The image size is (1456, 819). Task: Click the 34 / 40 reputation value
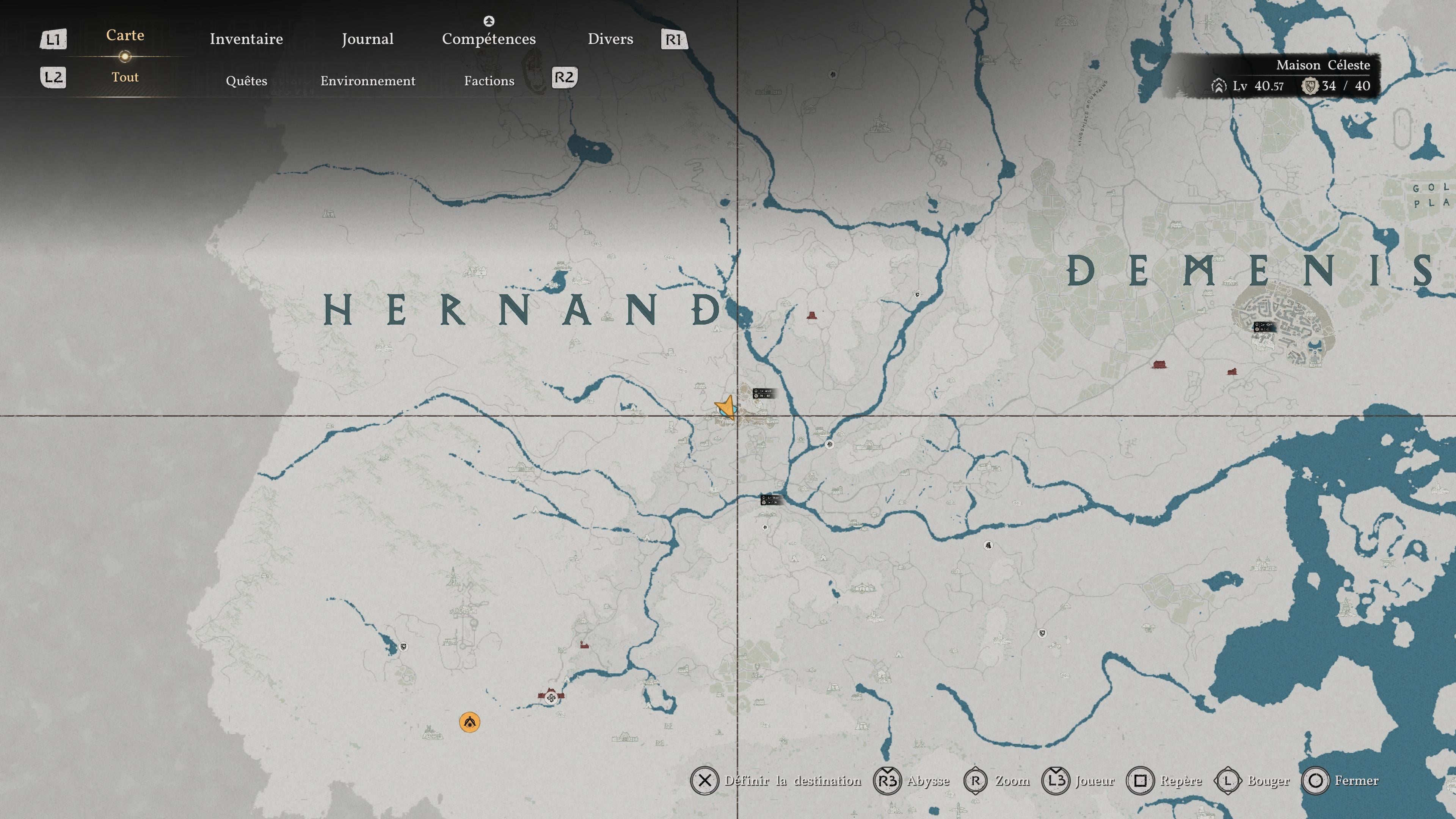click(x=1346, y=86)
